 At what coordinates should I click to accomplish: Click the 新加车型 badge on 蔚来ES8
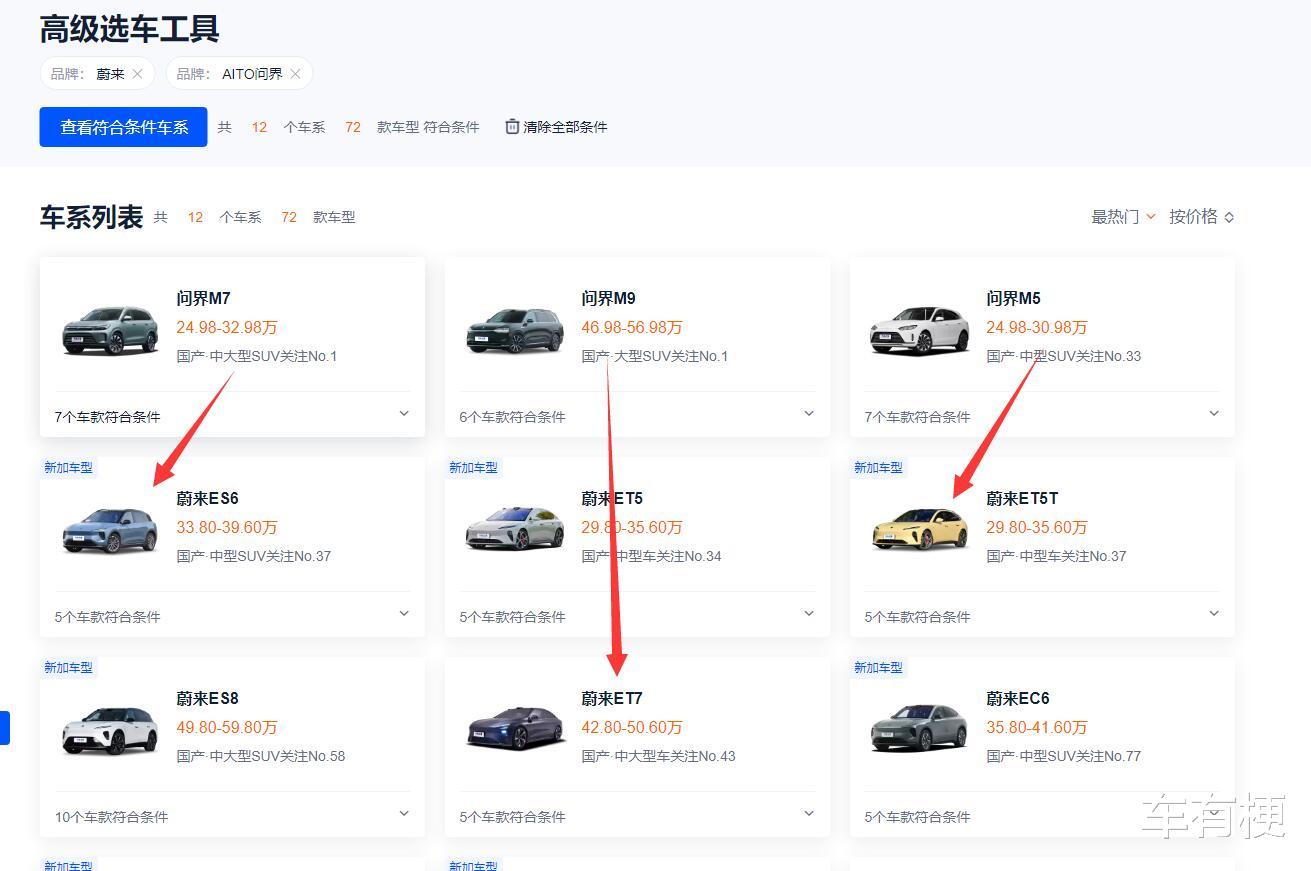point(68,667)
